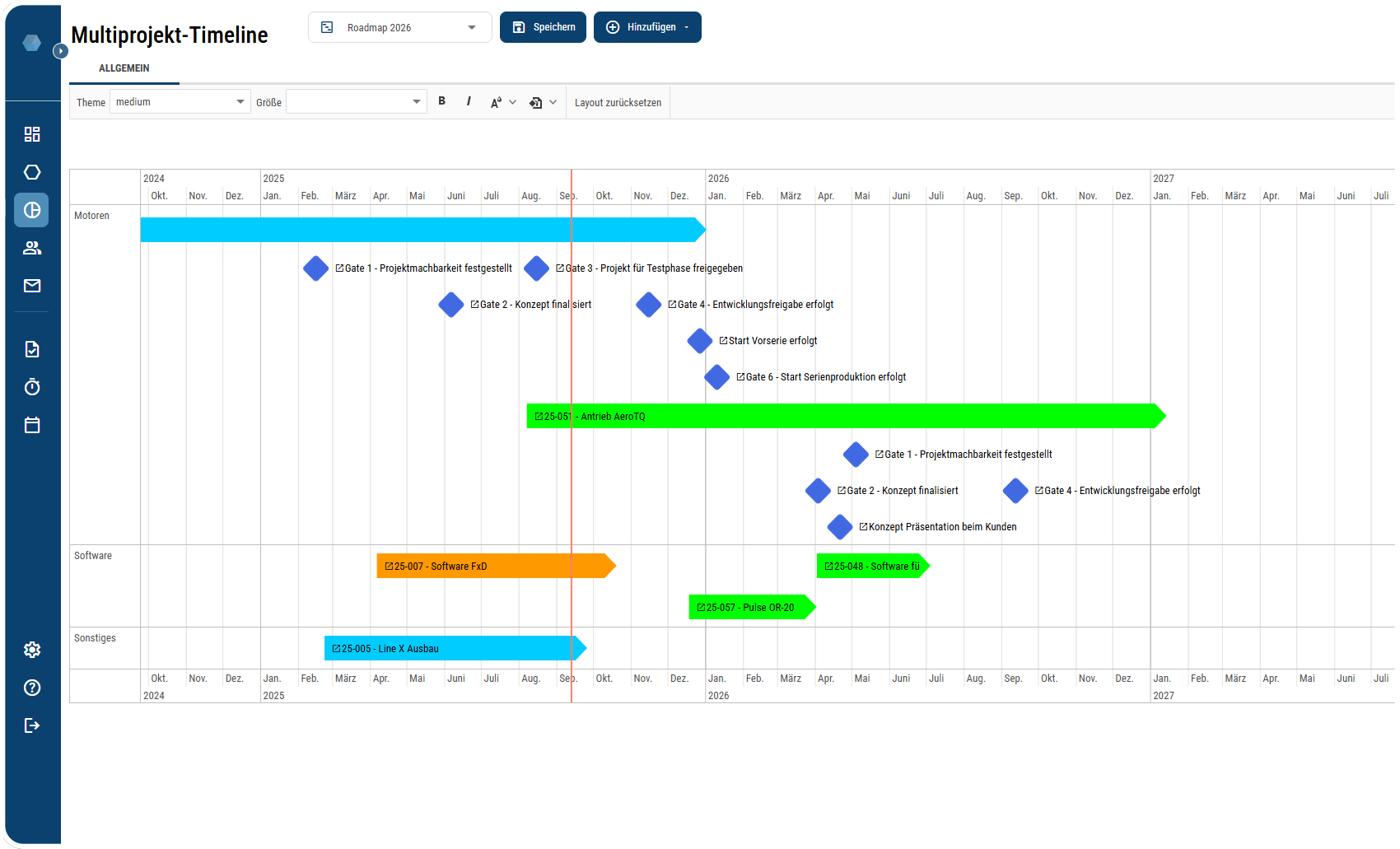Open the settings gear icon
1400x849 pixels.
pyautogui.click(x=32, y=650)
